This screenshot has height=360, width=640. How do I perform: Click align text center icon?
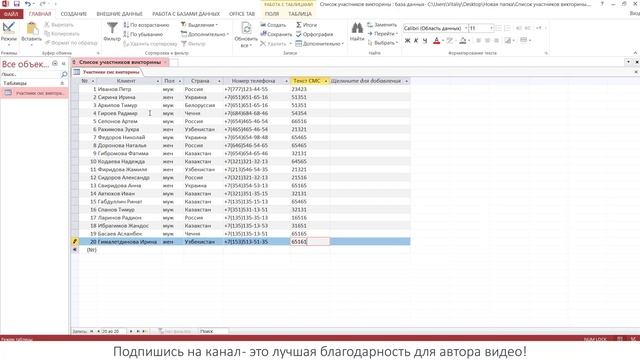point(487,40)
